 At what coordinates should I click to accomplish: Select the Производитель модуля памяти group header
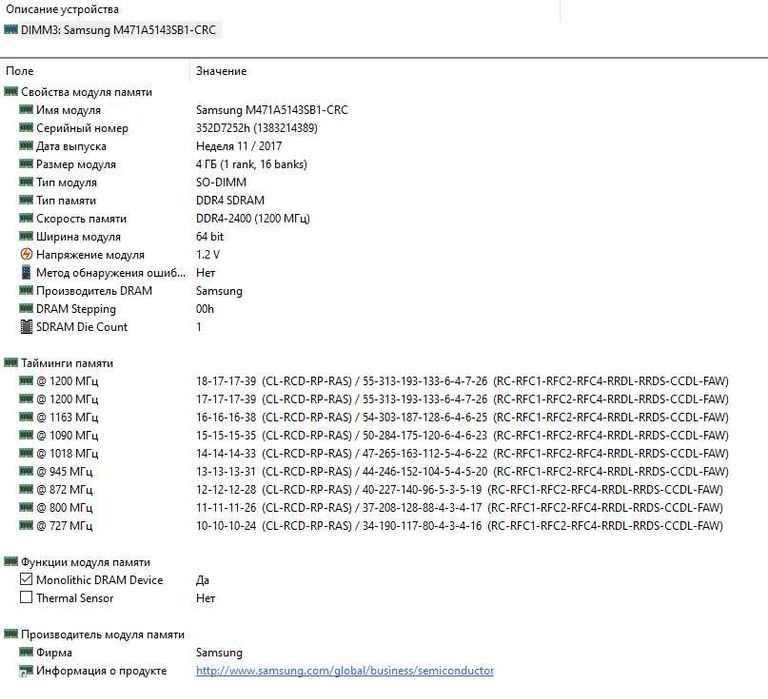(x=102, y=635)
